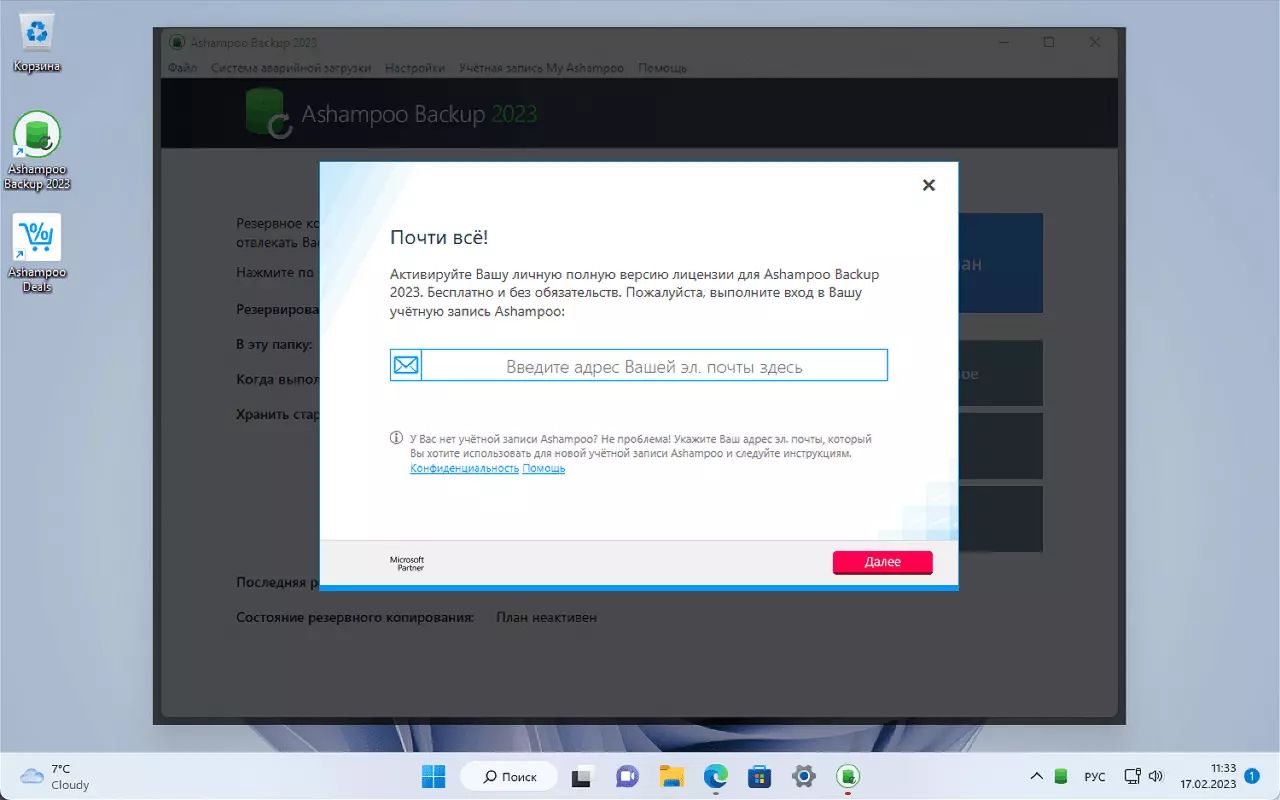Open Windows Settings from the taskbar
Viewport: 1280px width, 800px height.
coord(803,776)
